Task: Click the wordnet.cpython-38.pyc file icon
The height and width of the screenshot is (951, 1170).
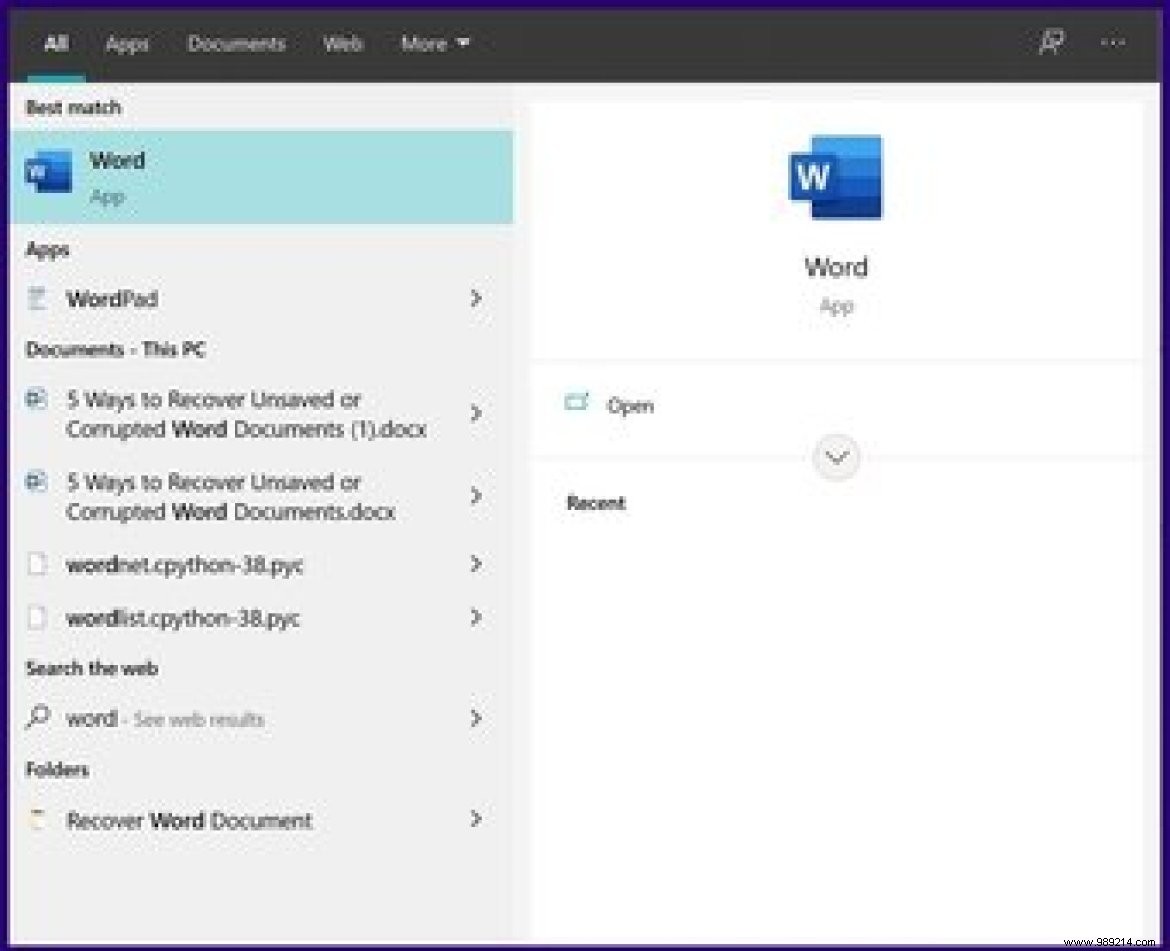Action: click(x=36, y=564)
